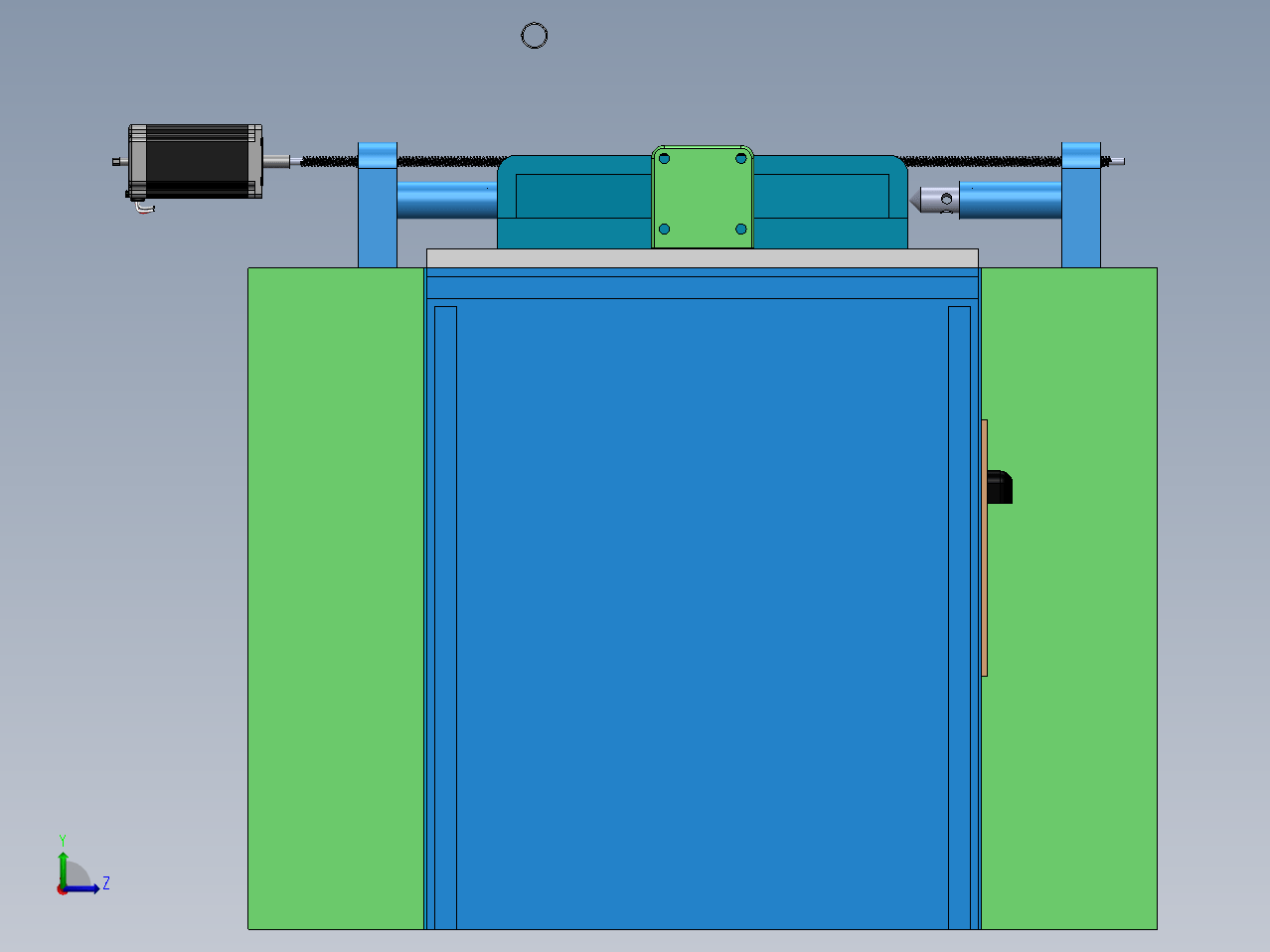Select the black stepper motor body

click(196, 161)
